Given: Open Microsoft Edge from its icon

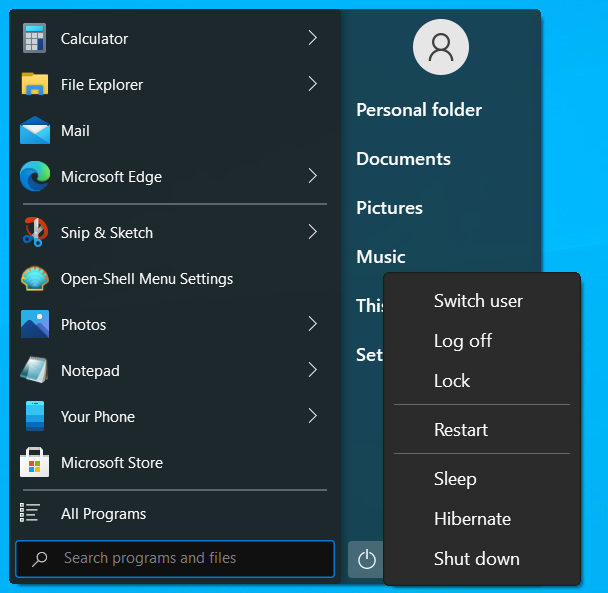Looking at the screenshot, I should 35,176.
